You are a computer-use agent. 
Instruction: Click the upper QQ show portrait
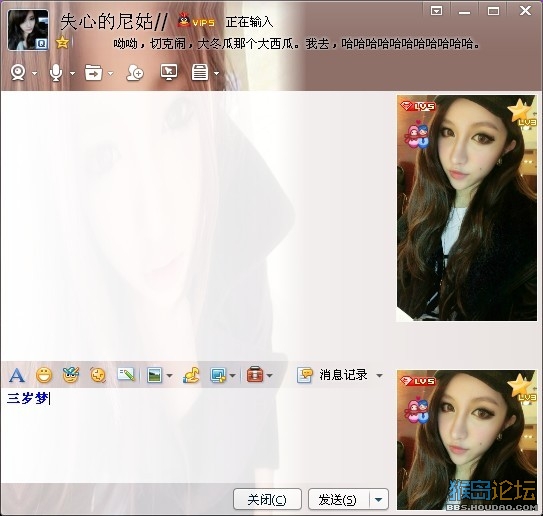pos(467,208)
